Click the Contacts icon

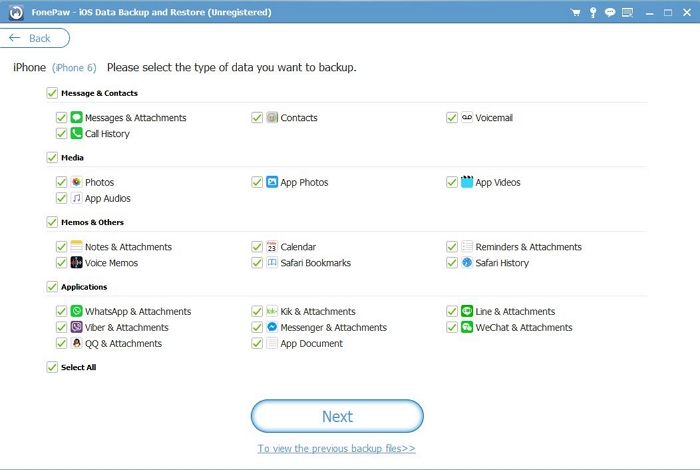(x=272, y=117)
